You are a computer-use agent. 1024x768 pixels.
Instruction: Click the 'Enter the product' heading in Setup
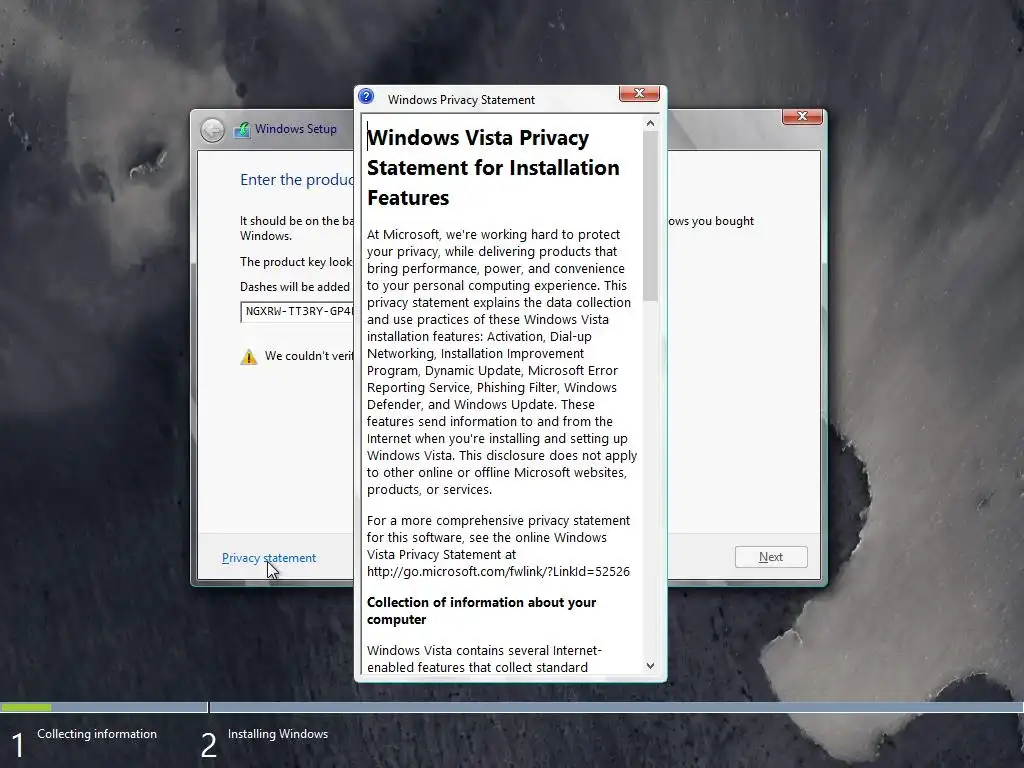point(297,180)
